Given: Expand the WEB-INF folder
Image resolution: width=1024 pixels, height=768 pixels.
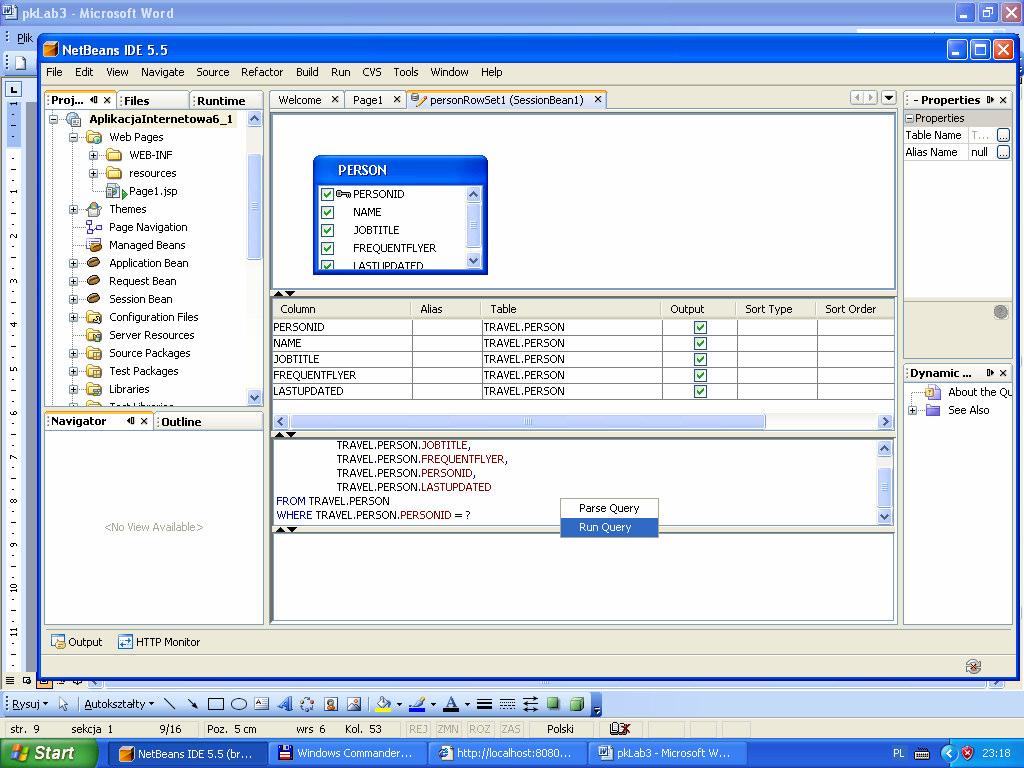Looking at the screenshot, I should [x=93, y=155].
